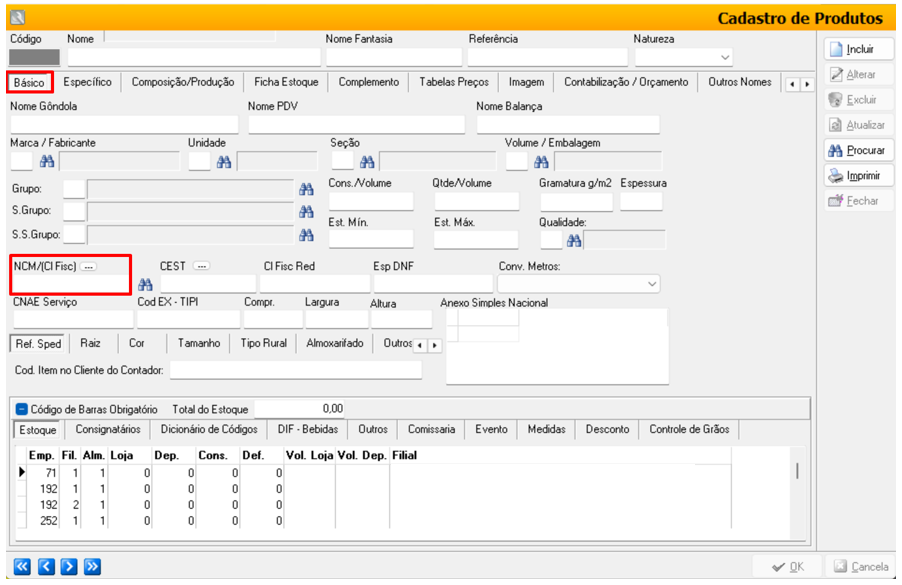Open Seção lookup via binoculars icon
Viewport: 902px width, 585px height.
point(367,162)
